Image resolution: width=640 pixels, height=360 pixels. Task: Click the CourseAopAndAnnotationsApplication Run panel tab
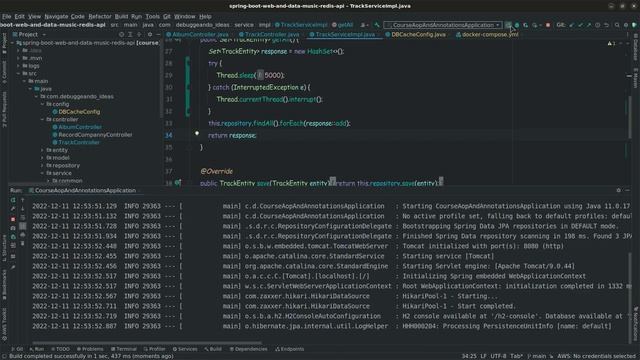pyautogui.click(x=82, y=191)
